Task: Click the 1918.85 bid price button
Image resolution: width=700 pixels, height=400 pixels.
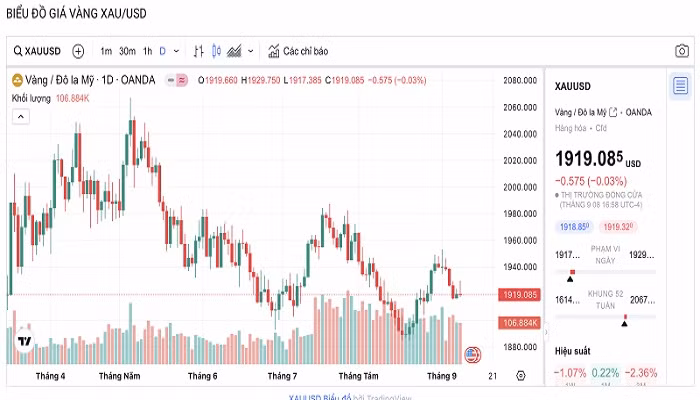Action: click(574, 227)
